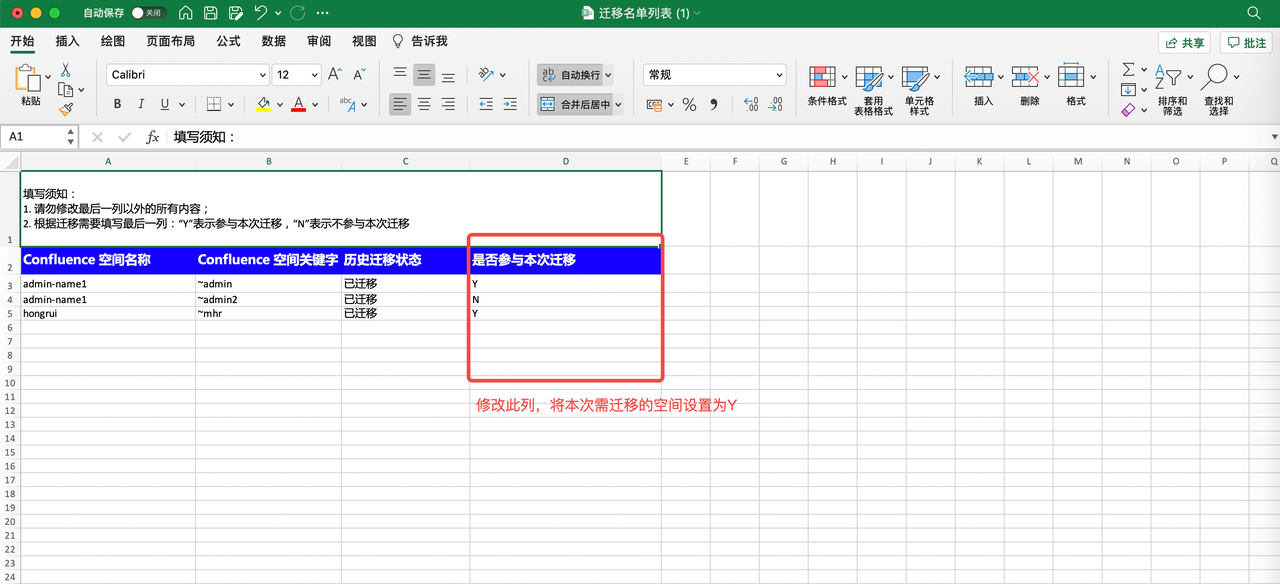Screen dimensions: 1280x584
Task: Increase decimal places
Action: tap(751, 104)
